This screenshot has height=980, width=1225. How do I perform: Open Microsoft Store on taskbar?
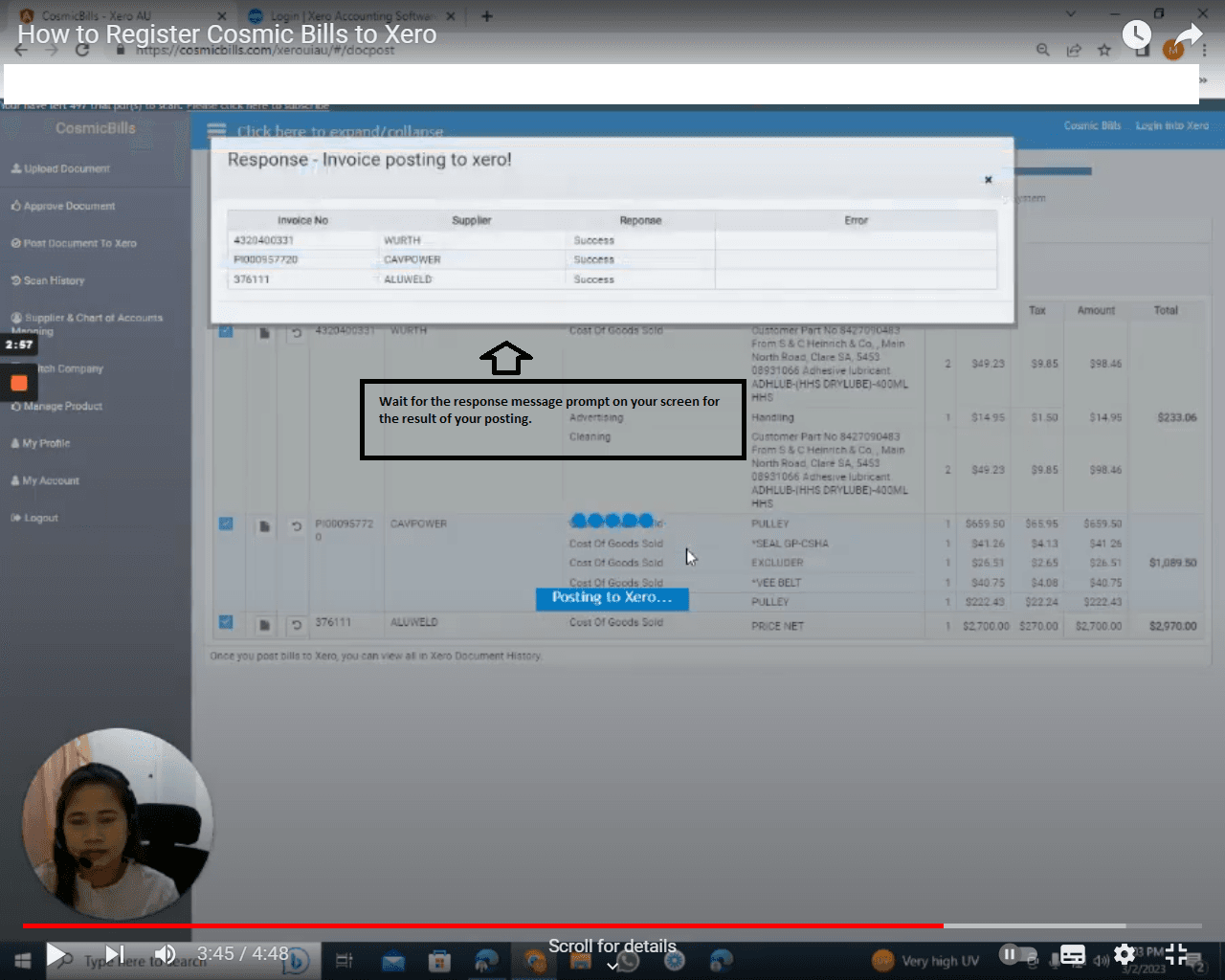pos(439,961)
